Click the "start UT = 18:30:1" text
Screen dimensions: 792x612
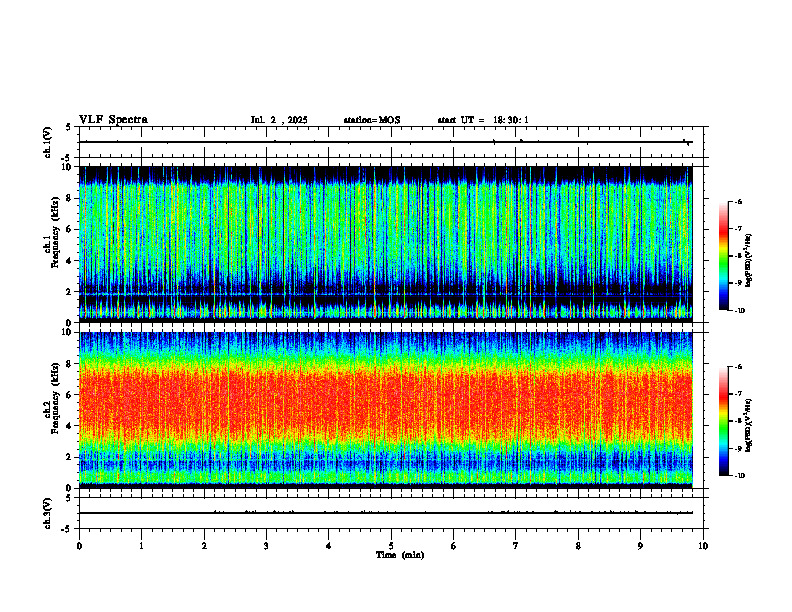[x=483, y=120]
